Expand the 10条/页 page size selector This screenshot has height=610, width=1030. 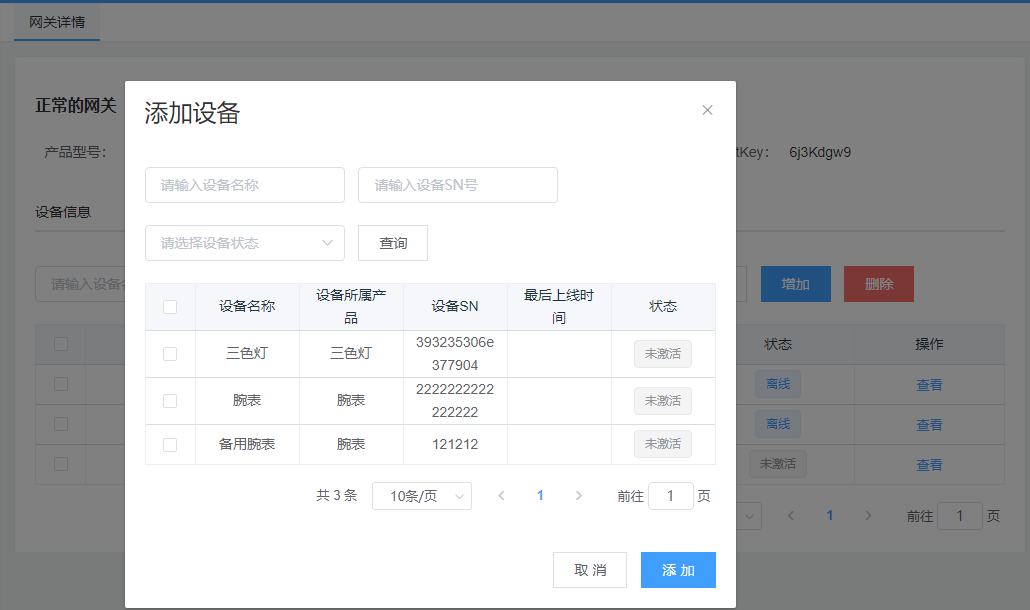421,496
